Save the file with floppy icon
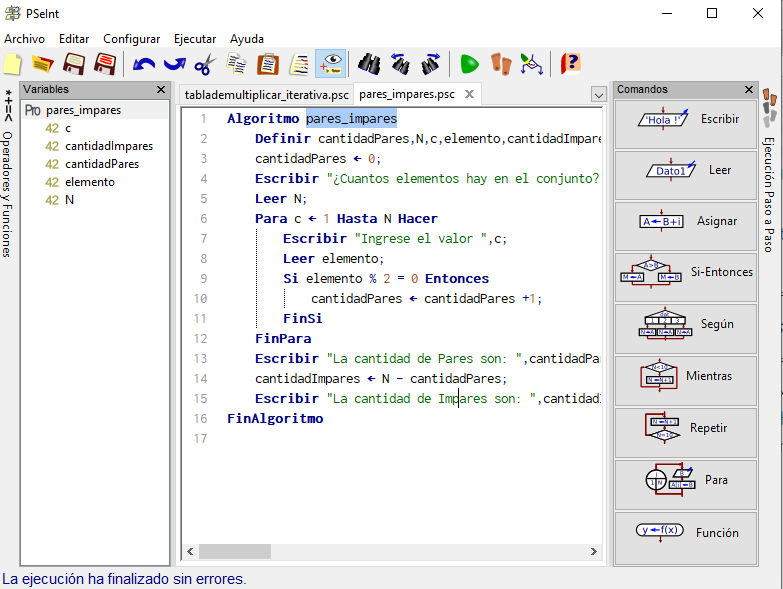This screenshot has width=783, height=589. [74, 64]
